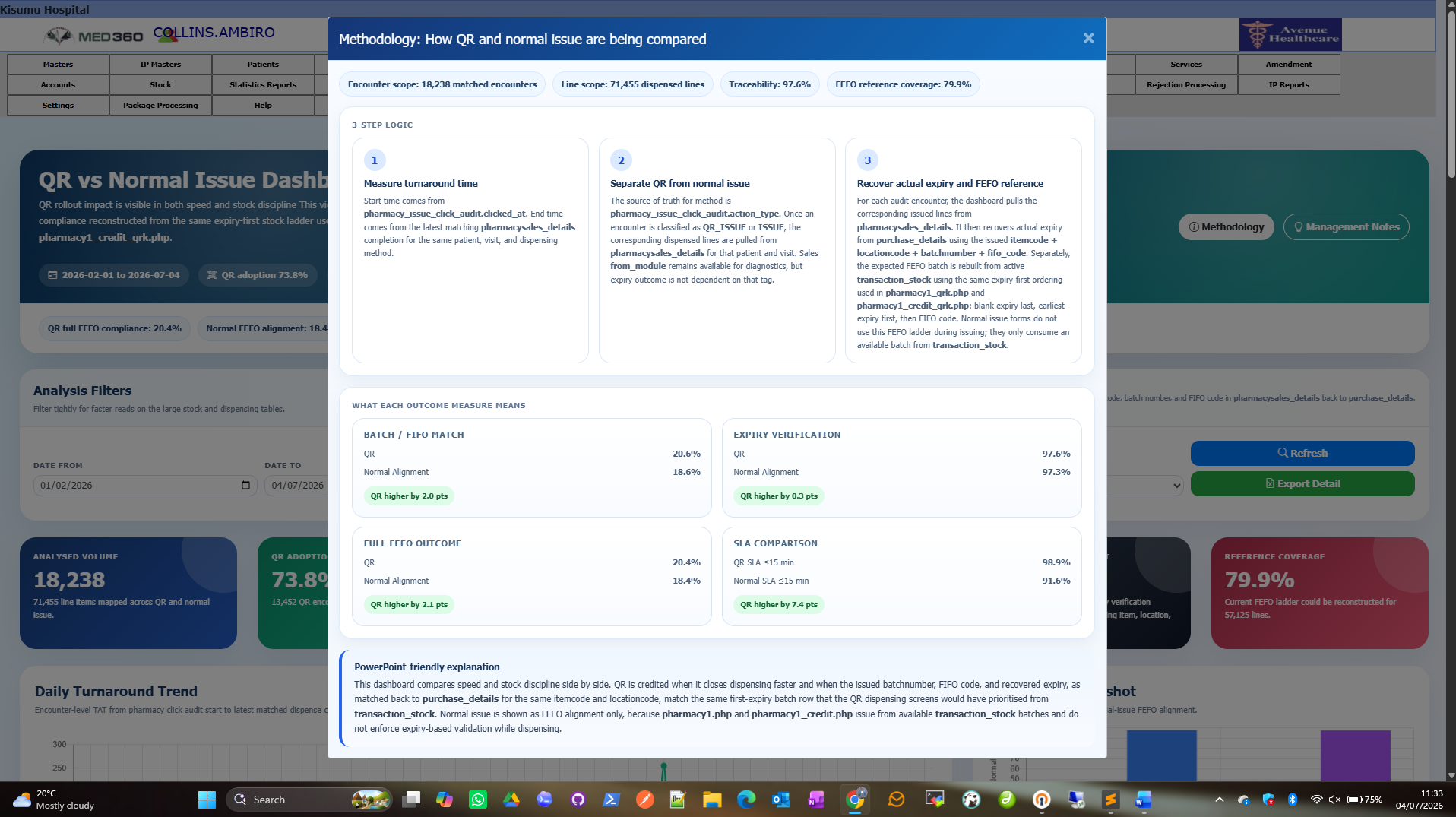Close the Methodology dialog with the X
The image size is (1456, 817).
pos(1088,38)
